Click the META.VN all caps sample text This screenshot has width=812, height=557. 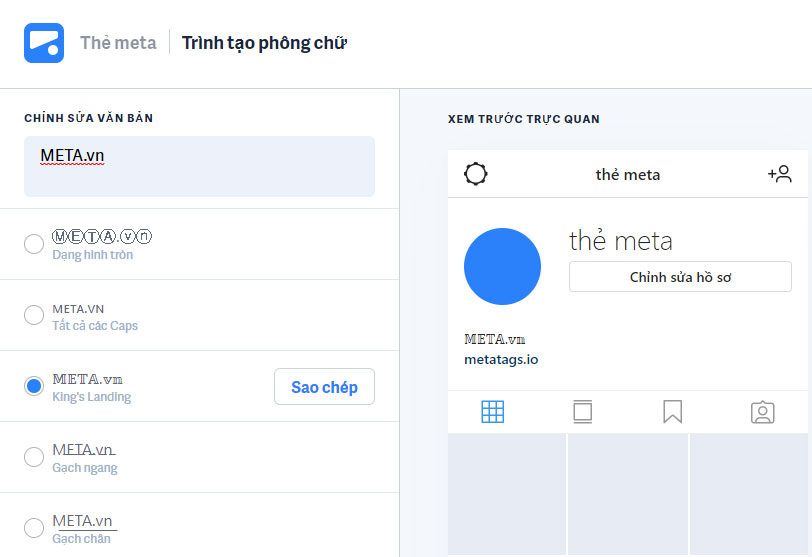(x=78, y=309)
